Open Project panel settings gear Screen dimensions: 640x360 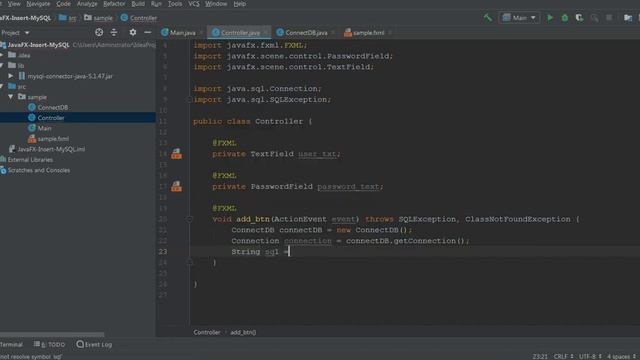(133, 32)
